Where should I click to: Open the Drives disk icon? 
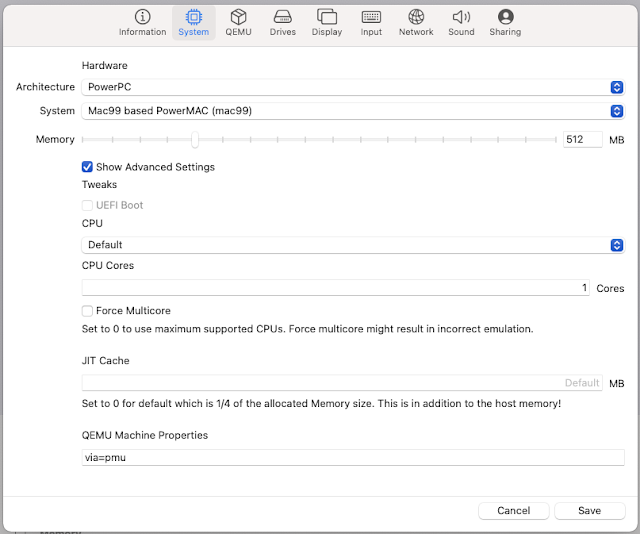[x=282, y=17]
